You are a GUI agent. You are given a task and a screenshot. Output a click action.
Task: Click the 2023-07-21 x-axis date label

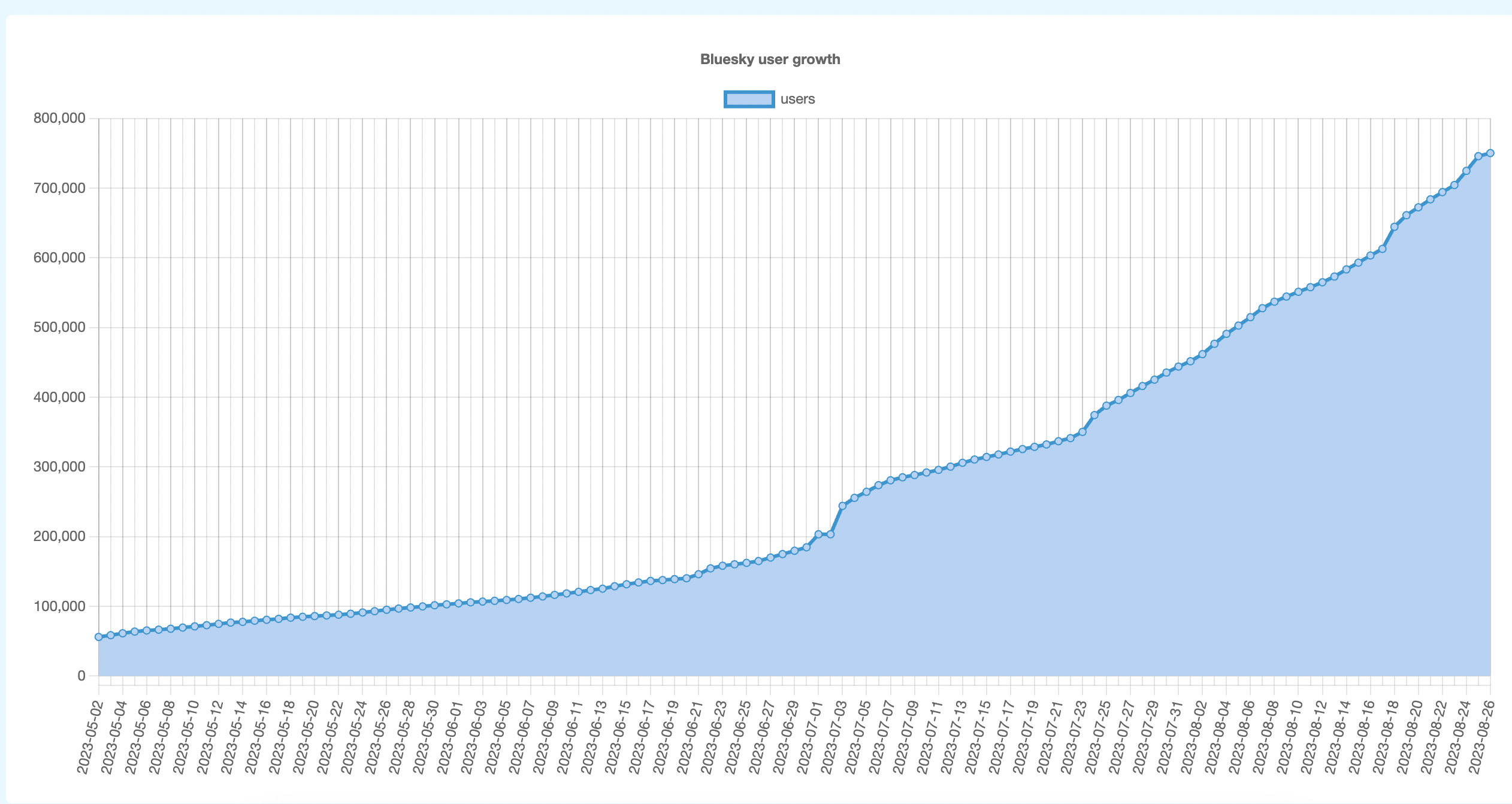pos(1050,737)
